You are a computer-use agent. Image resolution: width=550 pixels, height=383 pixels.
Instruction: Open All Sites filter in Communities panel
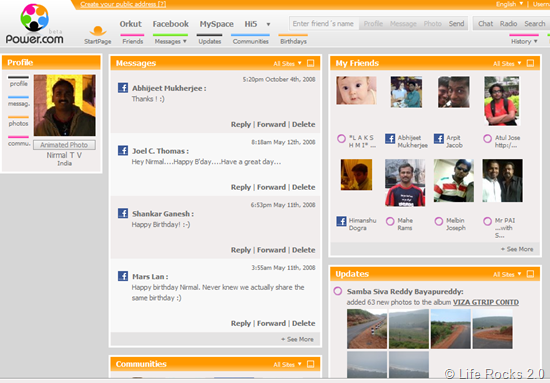coord(287,364)
